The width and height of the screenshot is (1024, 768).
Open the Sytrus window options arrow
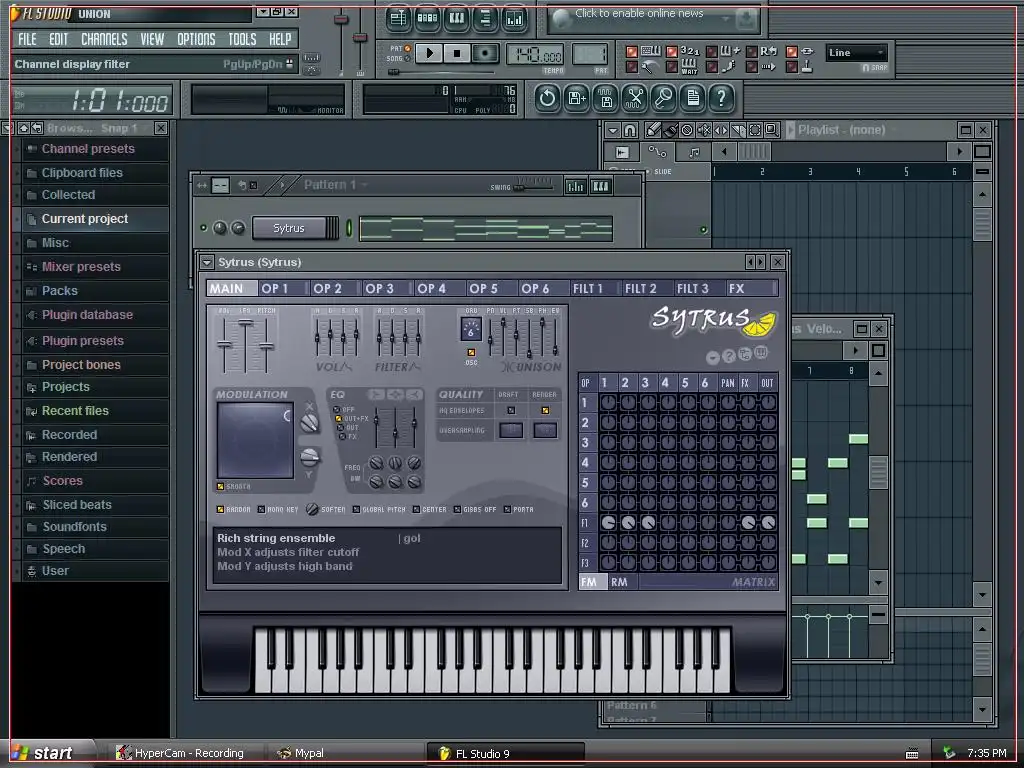pos(207,263)
